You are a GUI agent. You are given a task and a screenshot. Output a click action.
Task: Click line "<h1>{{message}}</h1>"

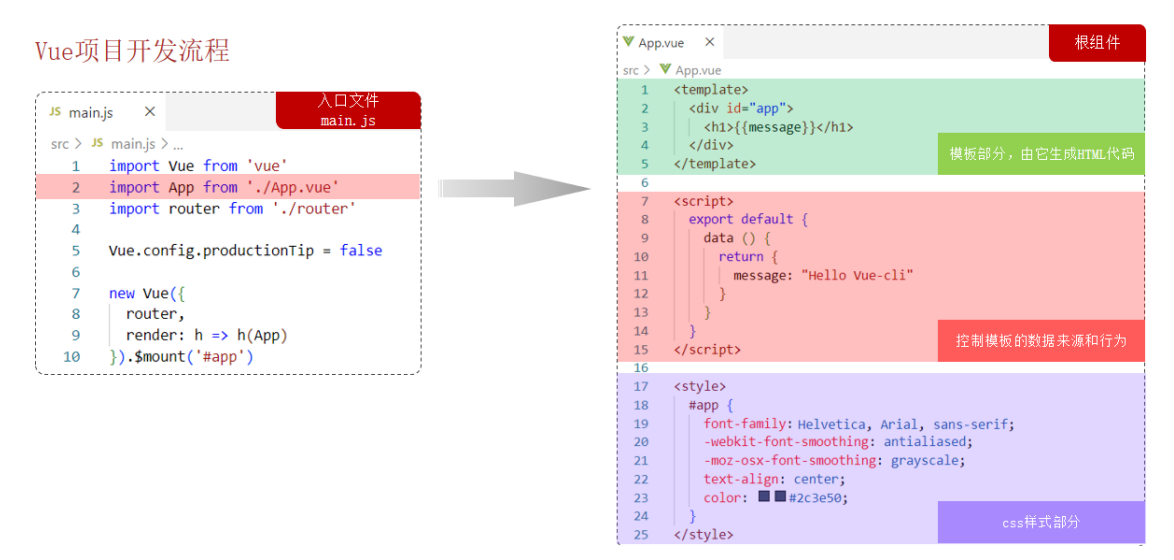point(778,127)
